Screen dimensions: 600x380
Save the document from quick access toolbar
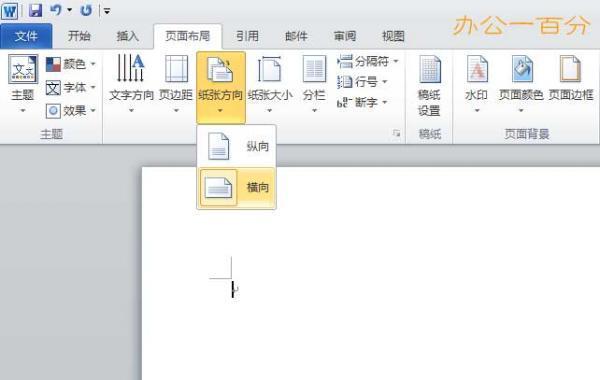click(x=35, y=10)
